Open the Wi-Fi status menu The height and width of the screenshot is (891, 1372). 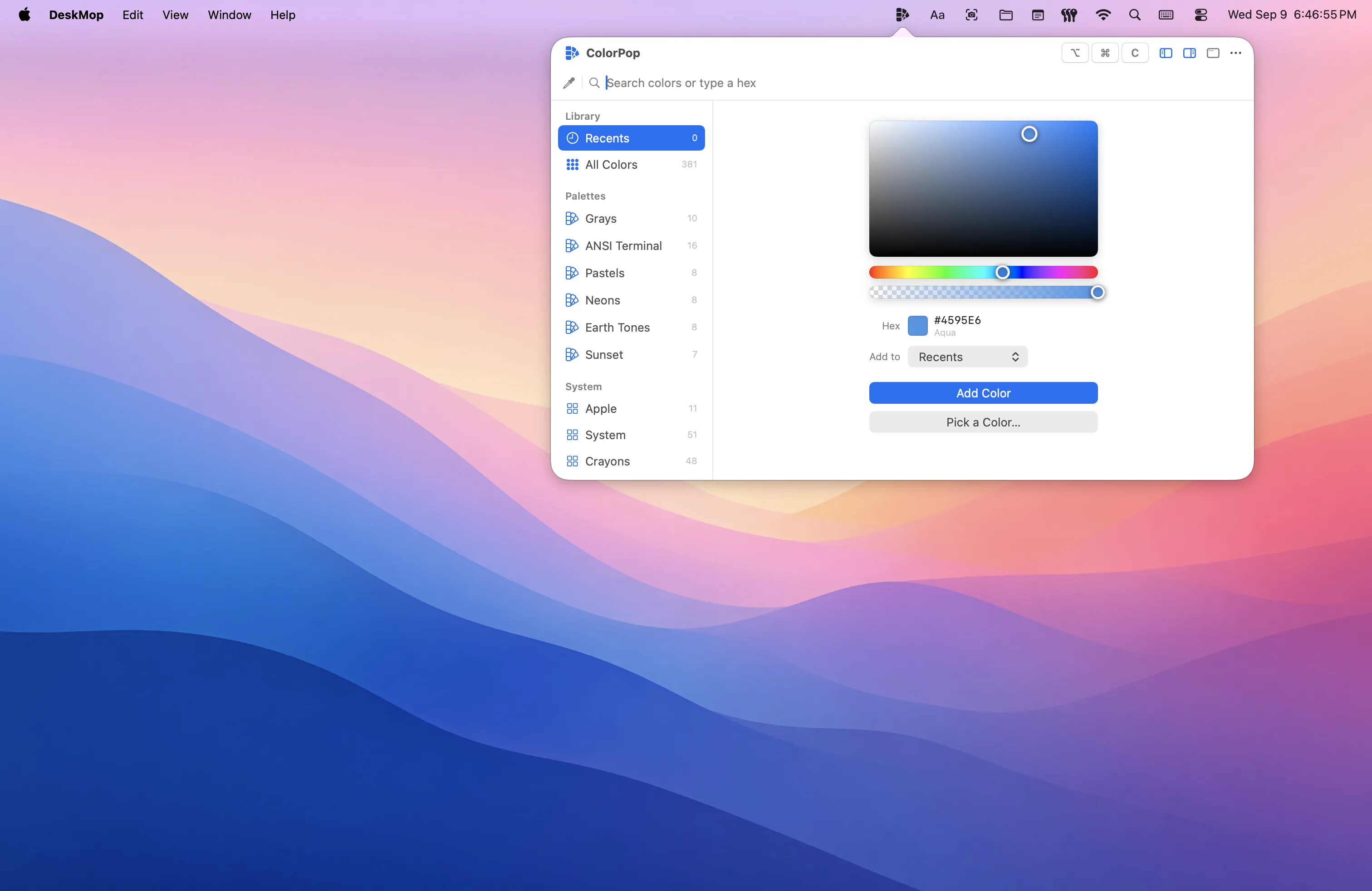1103,15
